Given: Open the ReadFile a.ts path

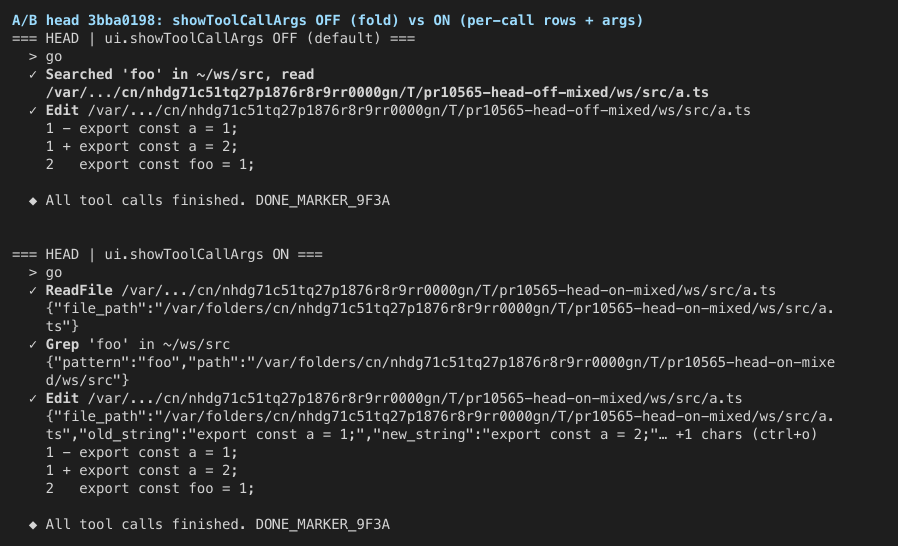Looking at the screenshot, I should [448, 290].
